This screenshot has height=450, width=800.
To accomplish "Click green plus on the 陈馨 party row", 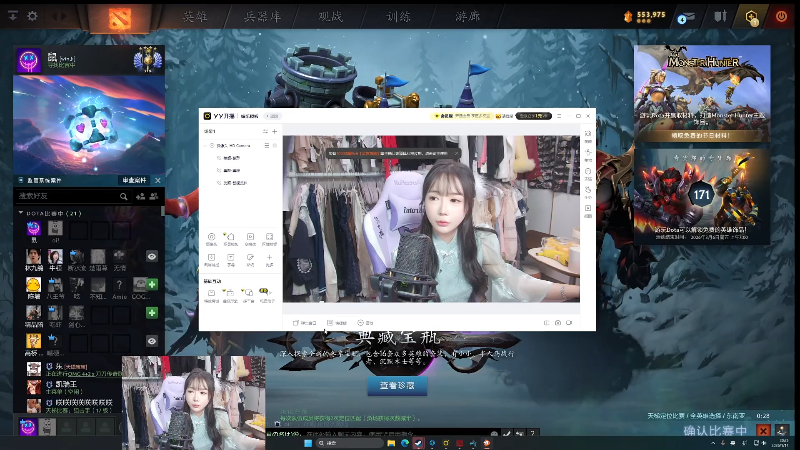I will (x=152, y=284).
